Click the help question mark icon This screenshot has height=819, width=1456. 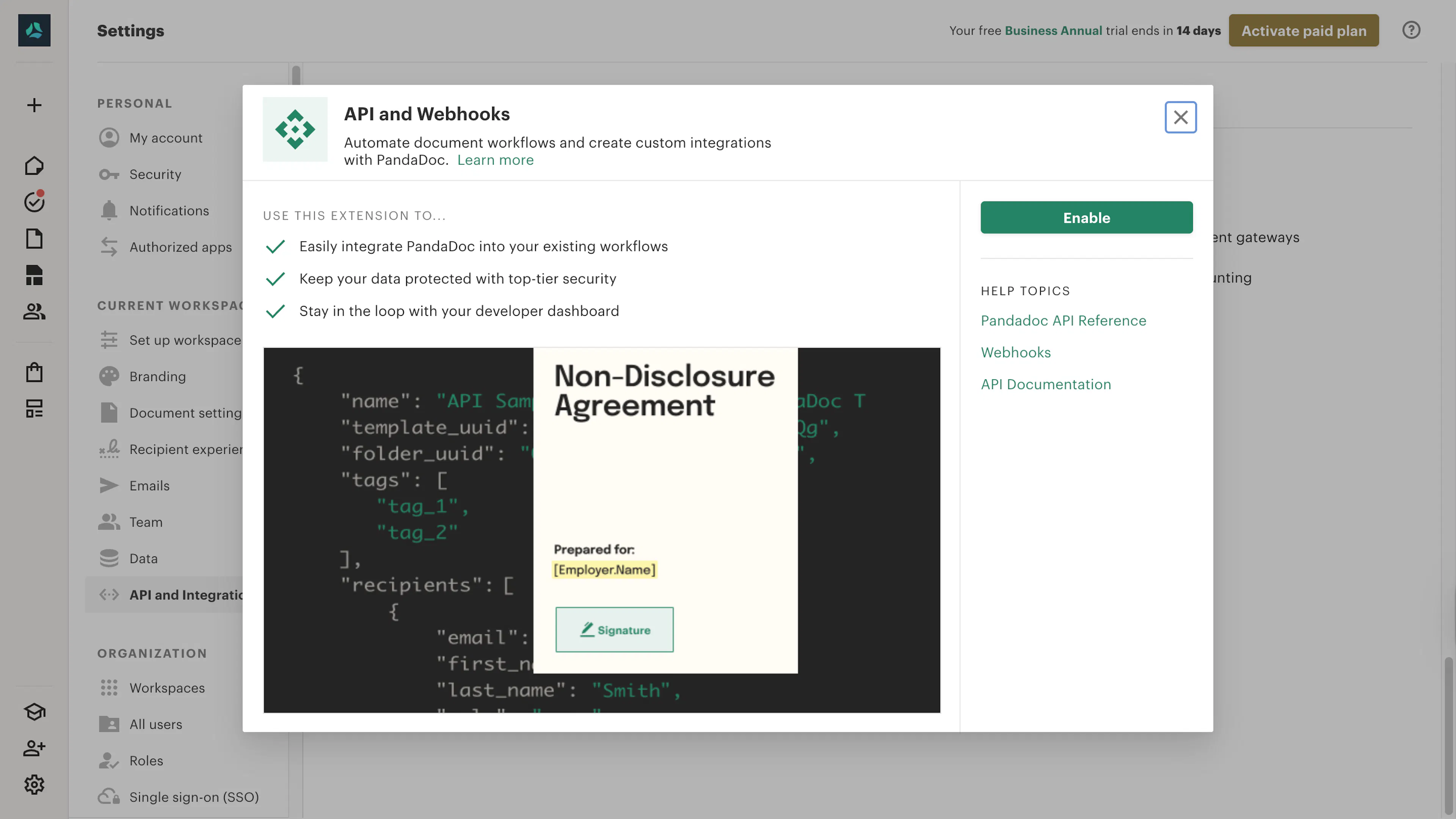point(1411,30)
